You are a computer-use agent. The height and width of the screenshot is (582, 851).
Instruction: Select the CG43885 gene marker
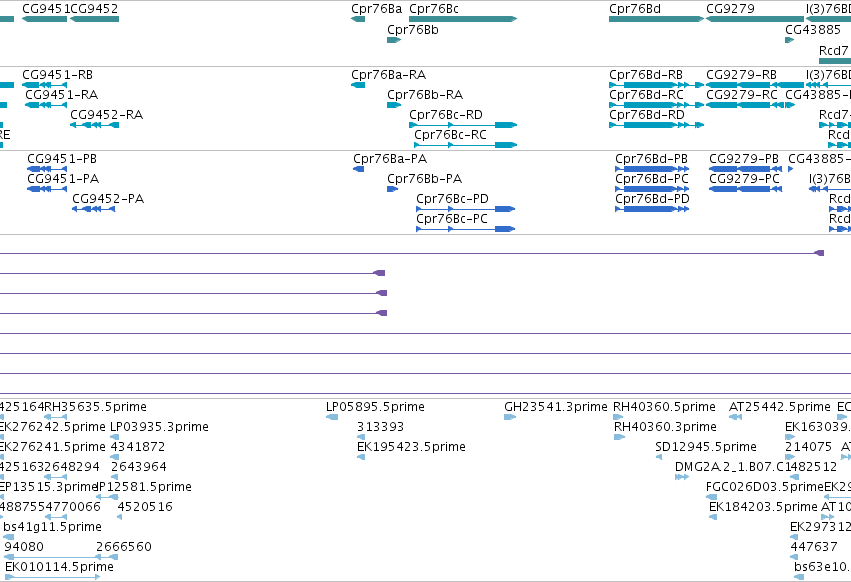click(x=790, y=40)
